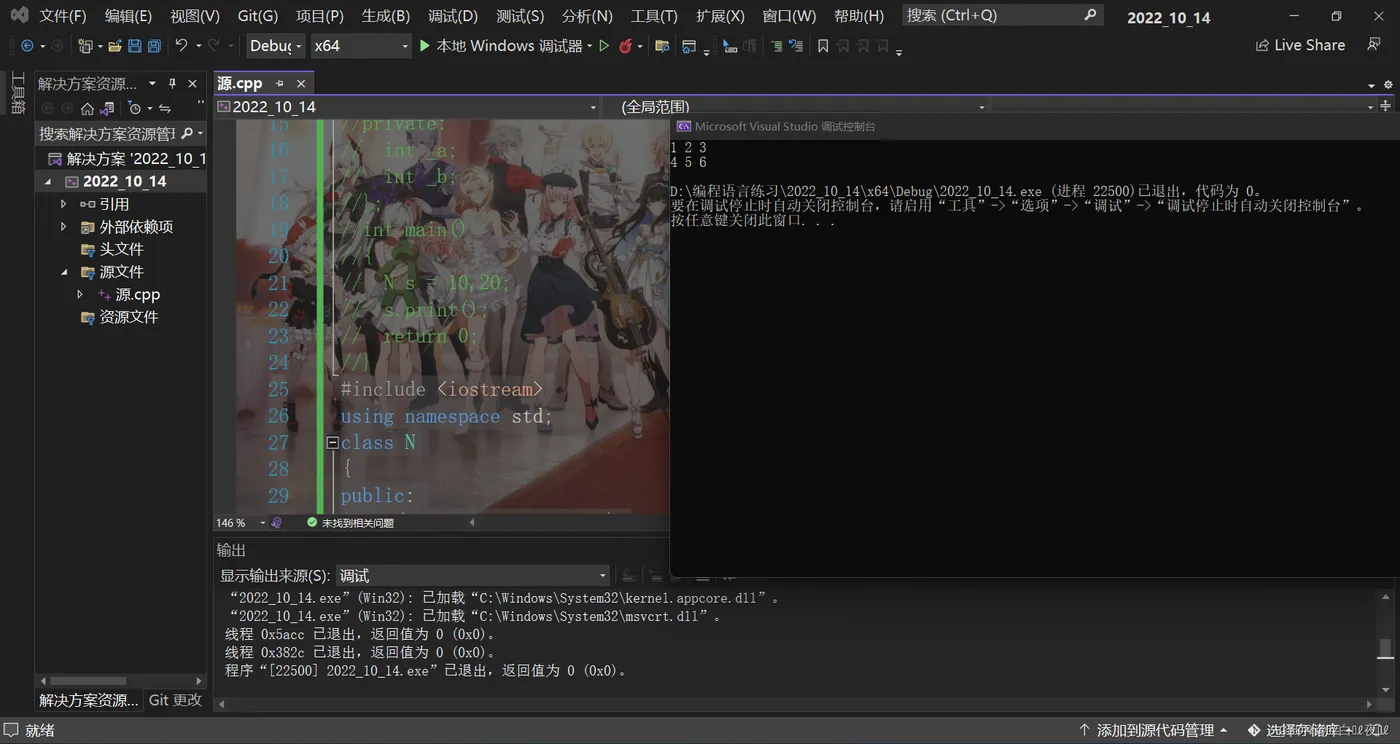
Task: Click the open file folder icon
Action: (115, 46)
